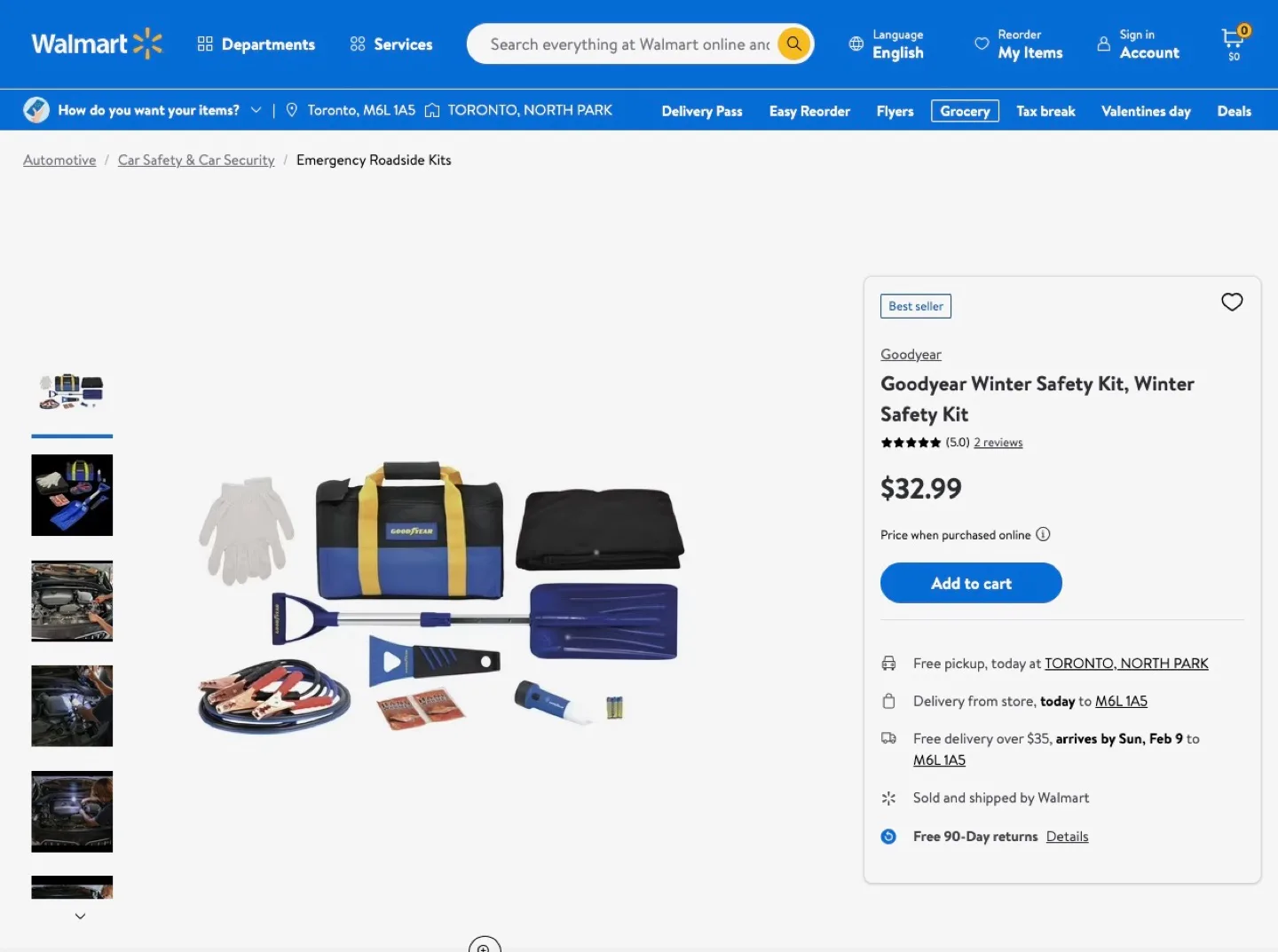The image size is (1278, 952).
Task: Expand thumbnail list with down chevron
Action: click(80, 917)
